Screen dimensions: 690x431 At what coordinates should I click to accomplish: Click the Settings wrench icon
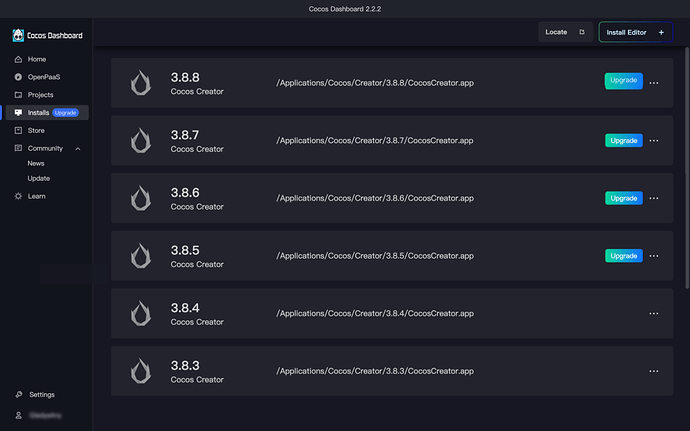tap(18, 394)
